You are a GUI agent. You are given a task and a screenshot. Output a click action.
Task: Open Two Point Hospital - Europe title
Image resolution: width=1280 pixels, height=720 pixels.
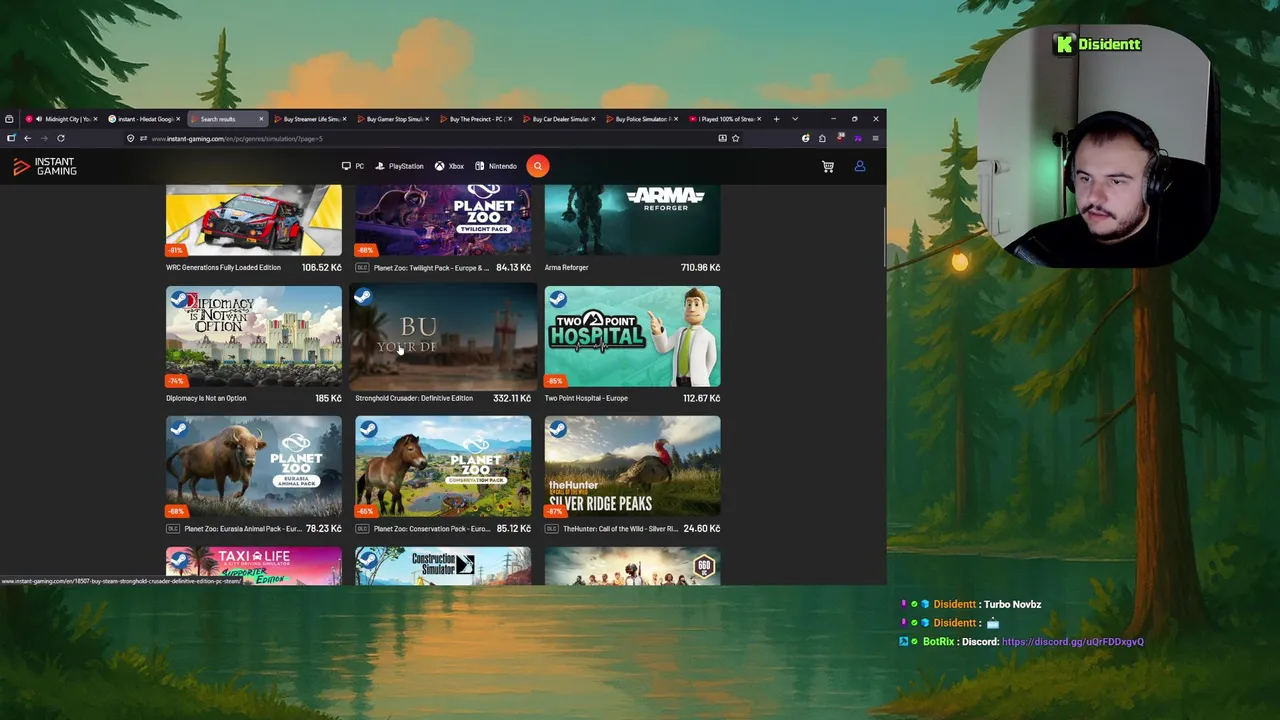coord(586,398)
